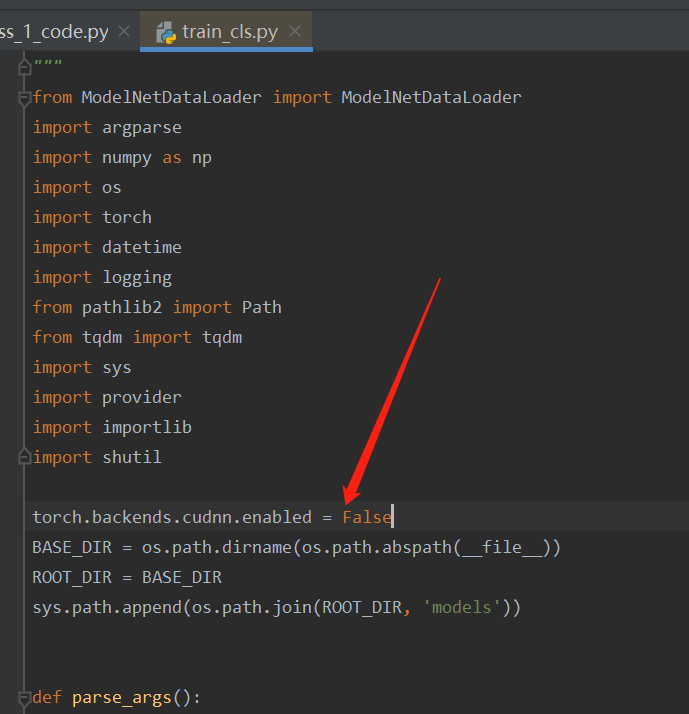Click 'importlib' in the import line
This screenshot has height=714, width=689.
click(147, 427)
